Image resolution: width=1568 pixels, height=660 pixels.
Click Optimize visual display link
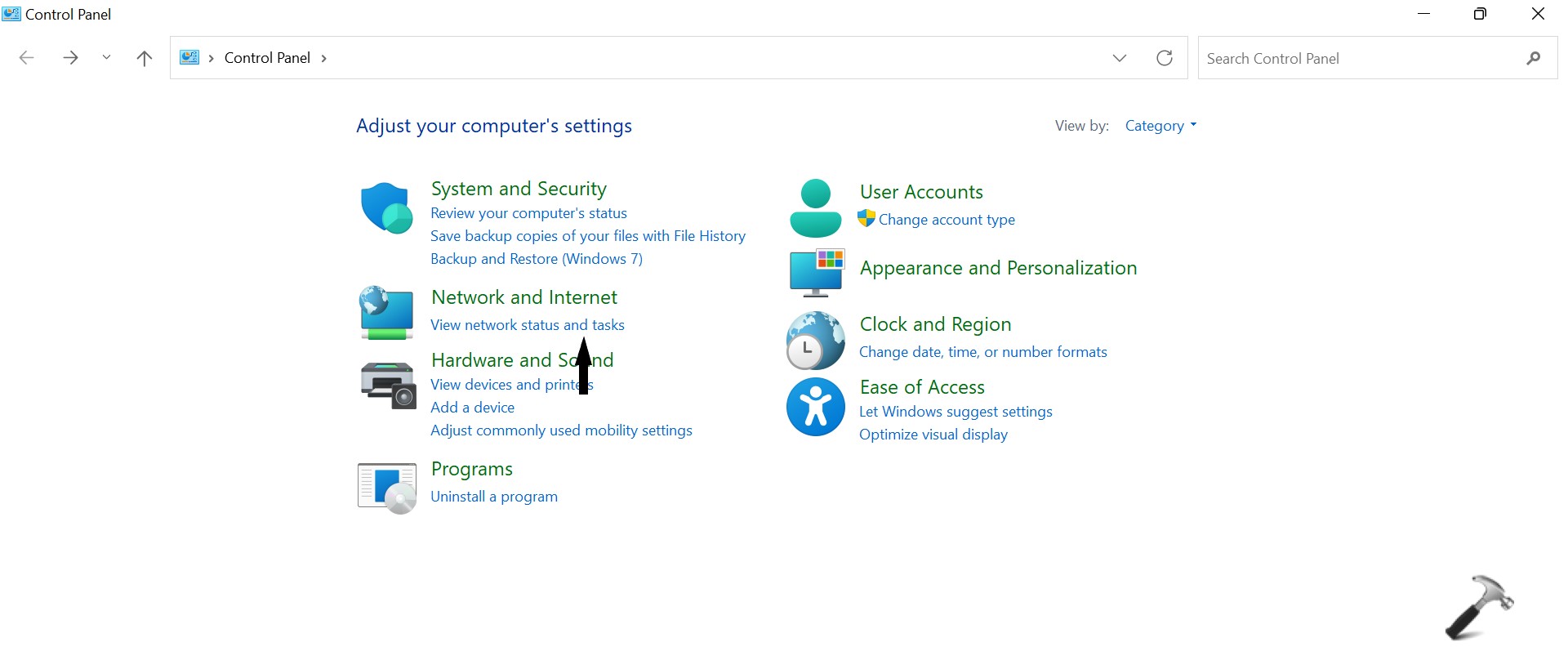tap(933, 435)
